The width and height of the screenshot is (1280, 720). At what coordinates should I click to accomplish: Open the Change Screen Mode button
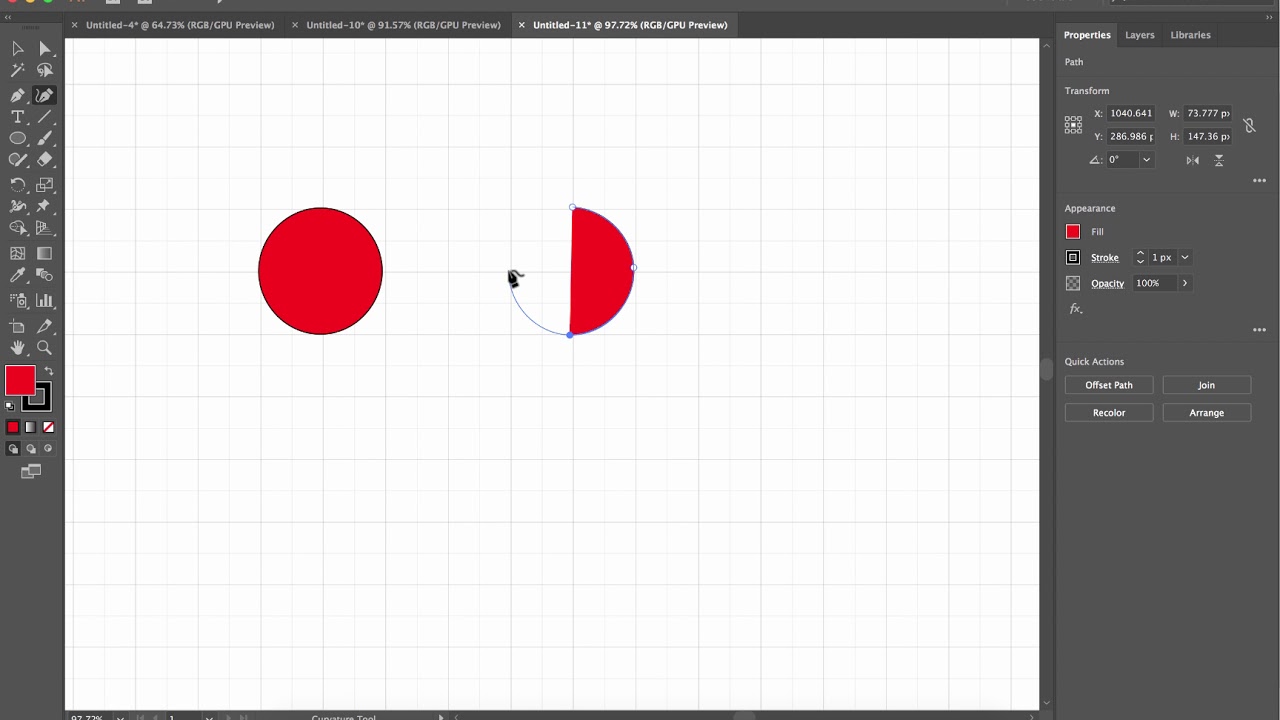tap(31, 472)
